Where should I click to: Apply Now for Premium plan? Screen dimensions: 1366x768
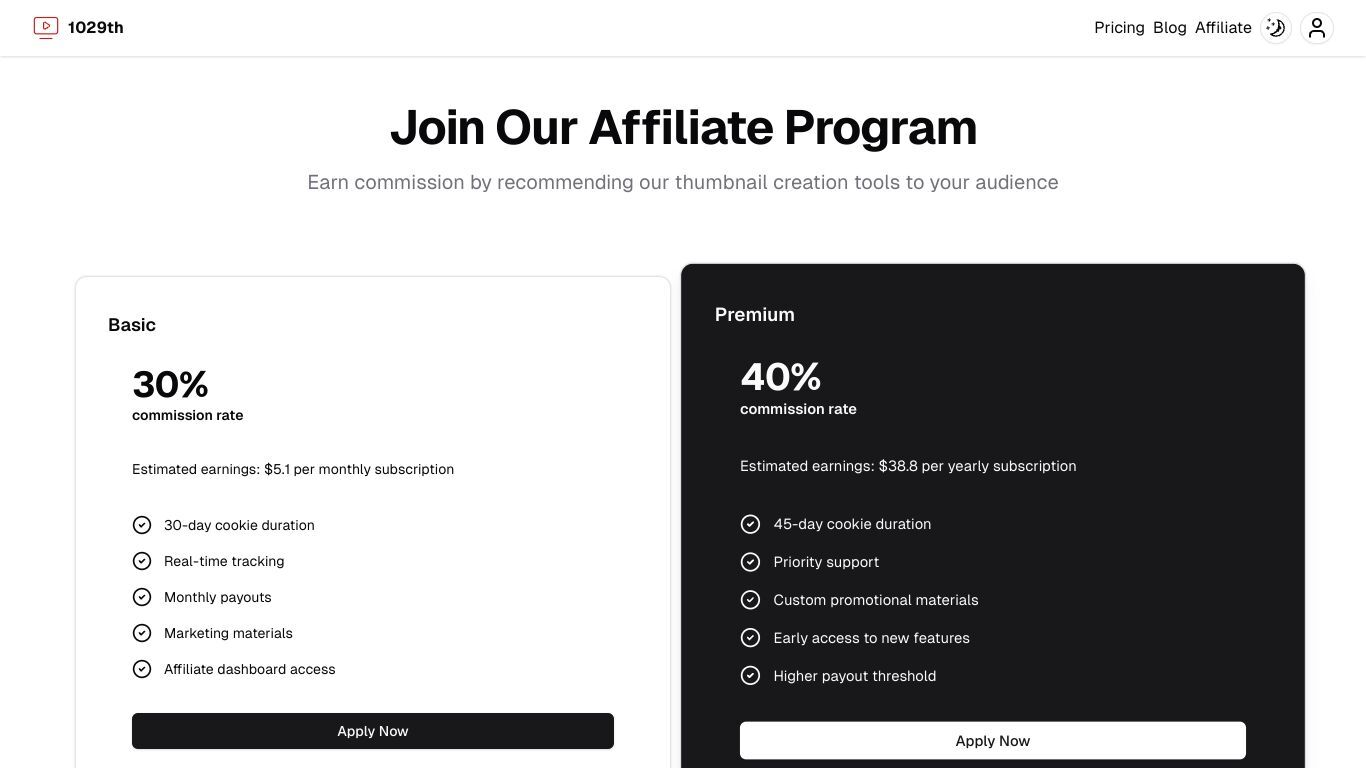993,741
